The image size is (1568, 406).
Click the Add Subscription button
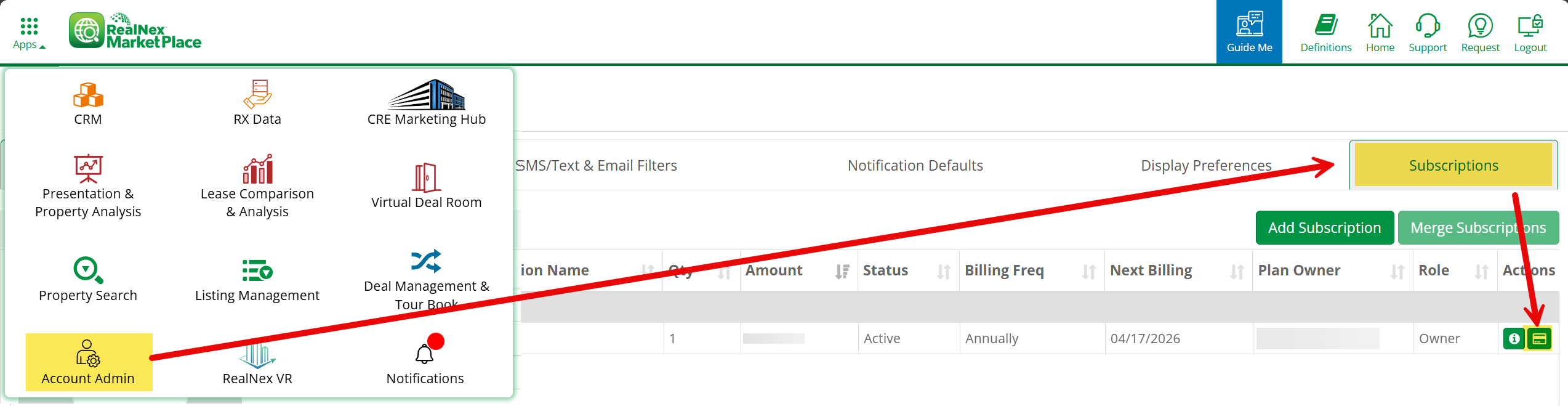1325,227
